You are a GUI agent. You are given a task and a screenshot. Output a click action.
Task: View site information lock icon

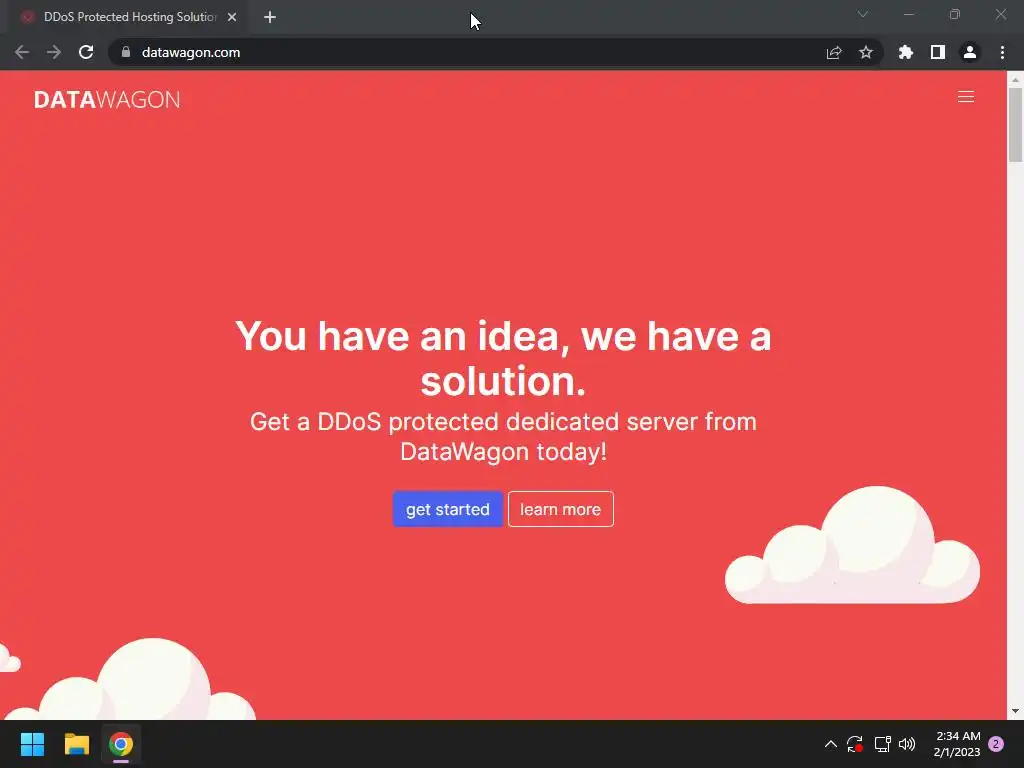pos(126,52)
